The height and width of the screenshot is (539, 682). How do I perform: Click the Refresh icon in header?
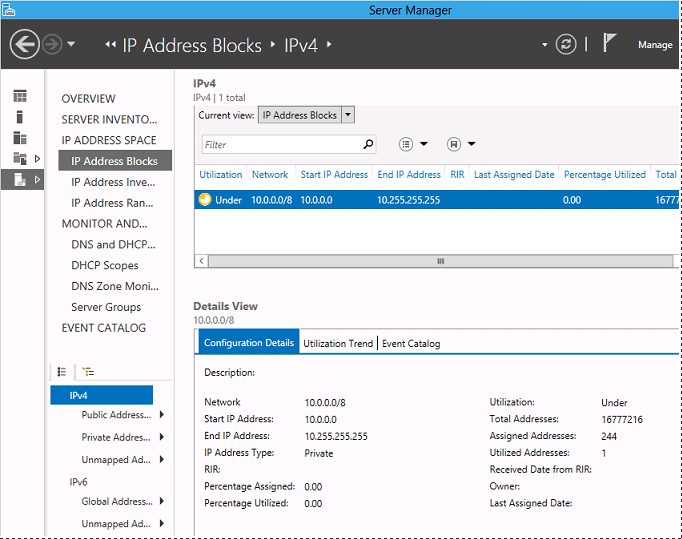pos(566,44)
